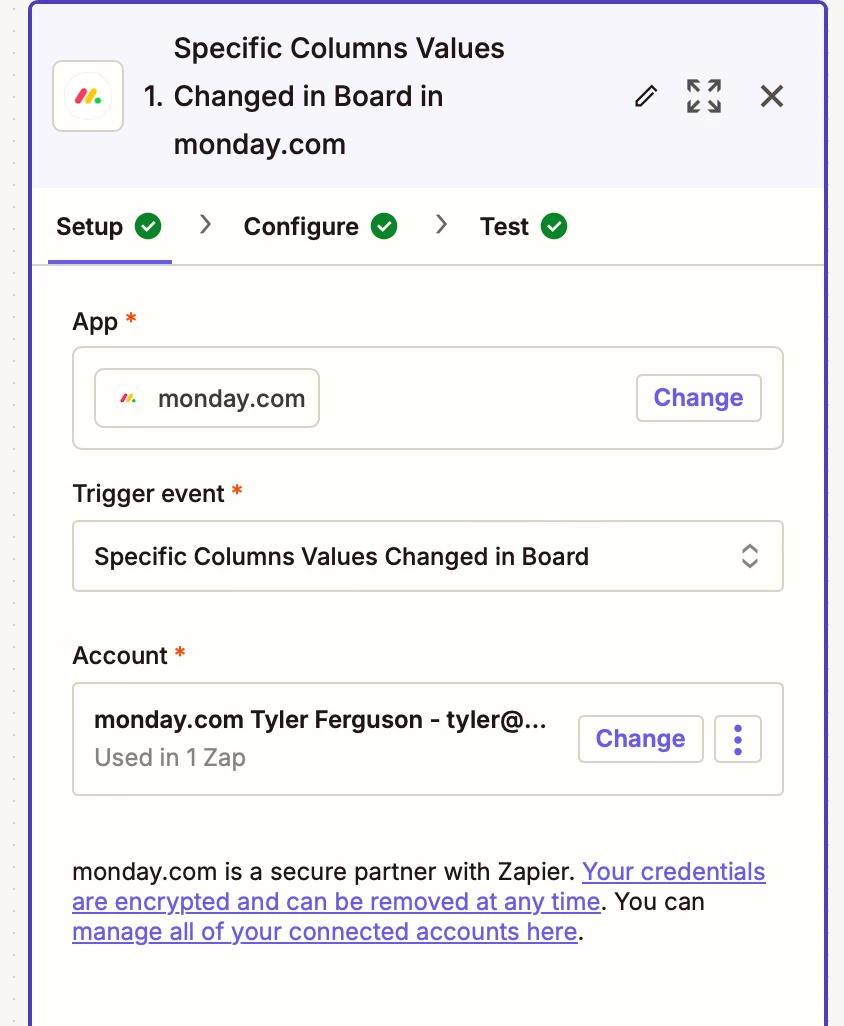Click the green checkmark beside Configure
The width and height of the screenshot is (844, 1026).
[x=384, y=226]
